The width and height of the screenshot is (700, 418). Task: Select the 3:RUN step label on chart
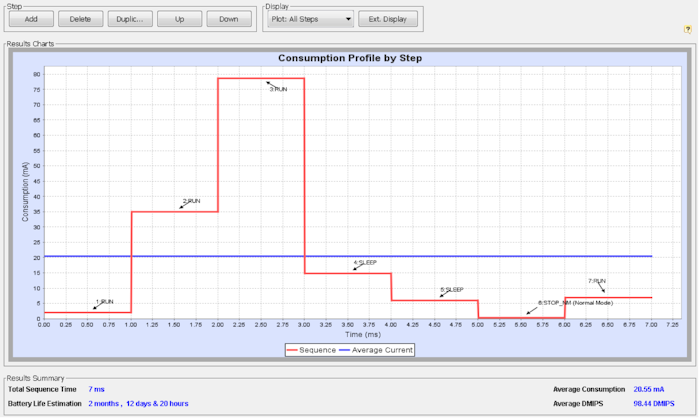click(x=278, y=89)
